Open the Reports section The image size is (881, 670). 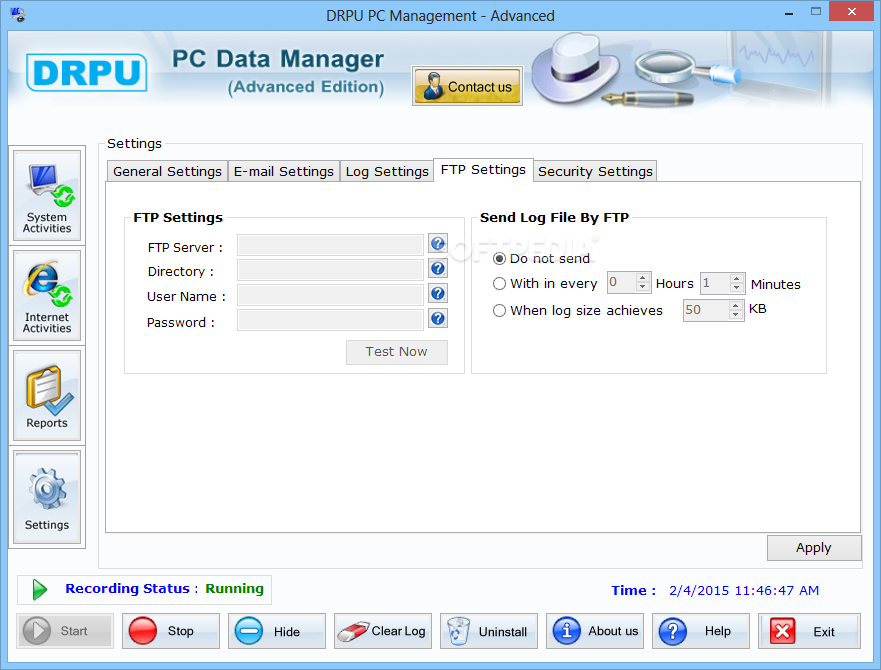[x=47, y=396]
